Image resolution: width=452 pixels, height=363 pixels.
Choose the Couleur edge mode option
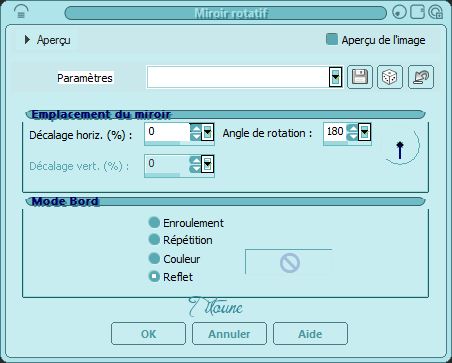tap(154, 258)
